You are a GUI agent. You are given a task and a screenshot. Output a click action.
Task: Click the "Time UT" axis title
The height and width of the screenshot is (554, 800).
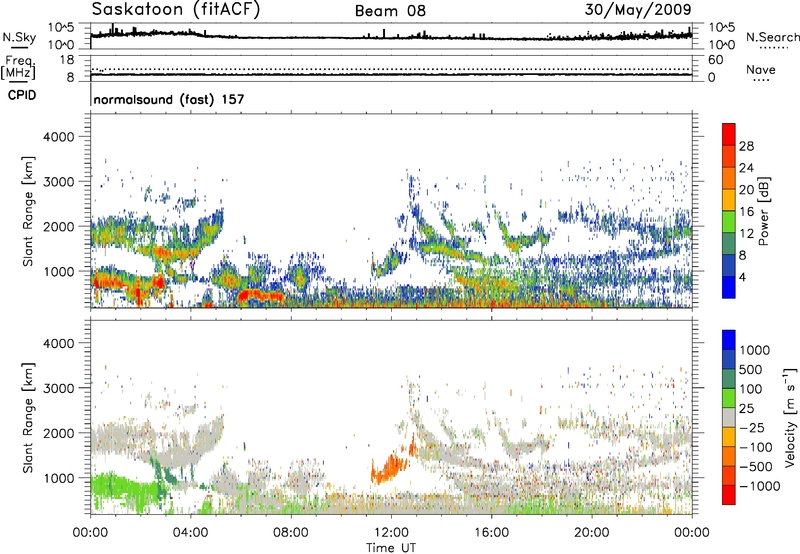pyautogui.click(x=391, y=548)
